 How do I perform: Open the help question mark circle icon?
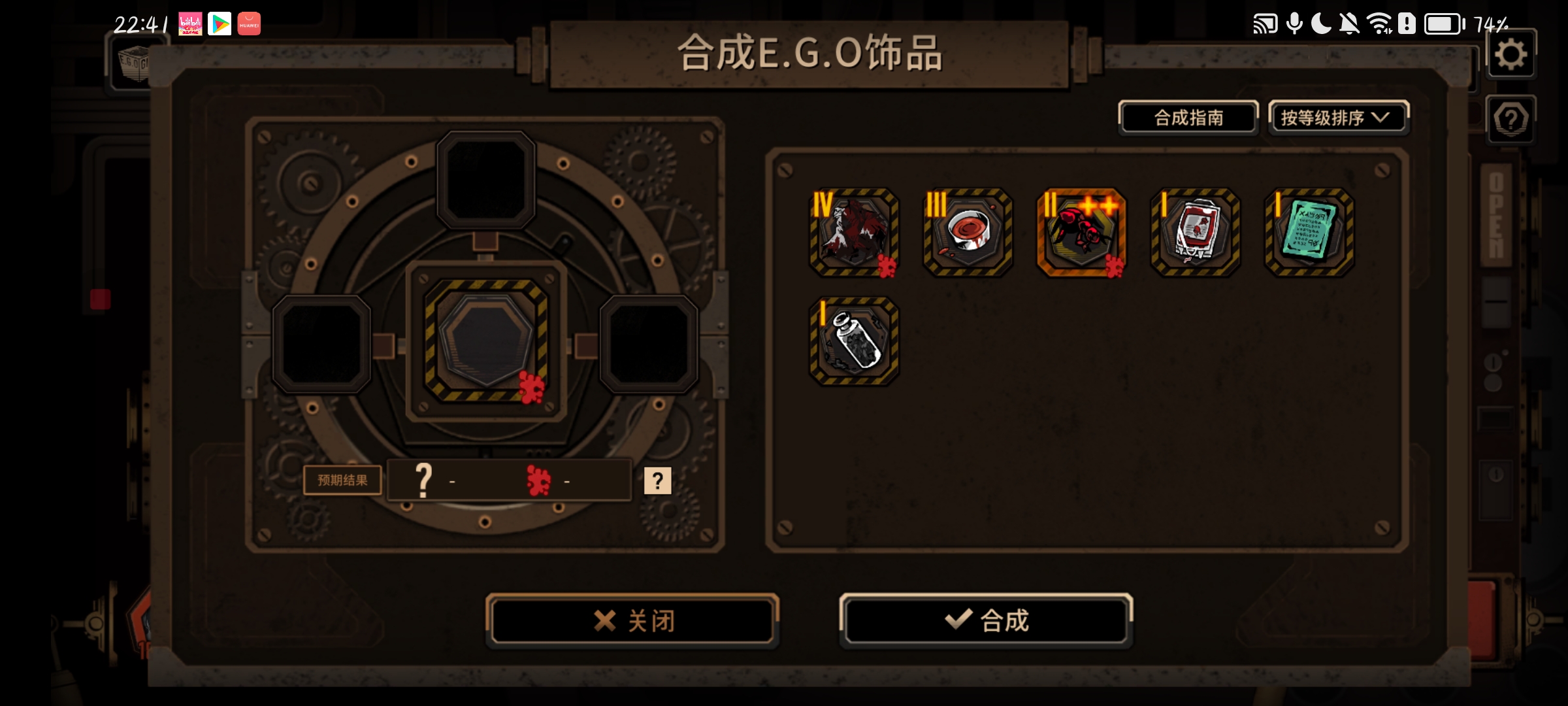(1511, 120)
